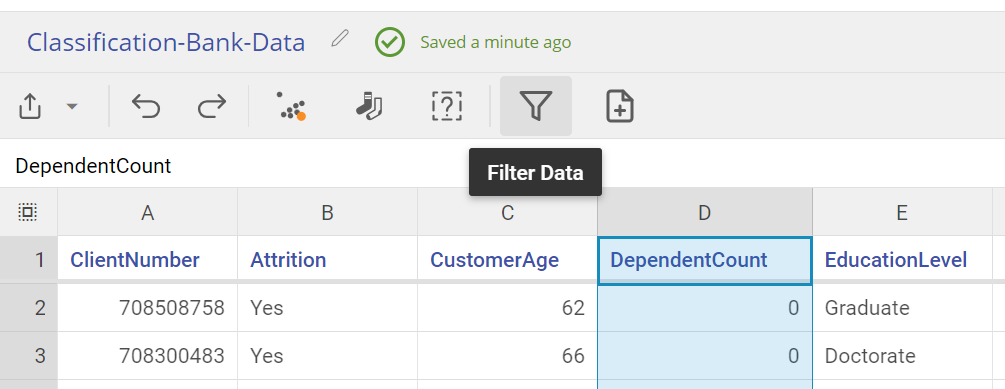Click the EducationLevel header cell

point(902,260)
